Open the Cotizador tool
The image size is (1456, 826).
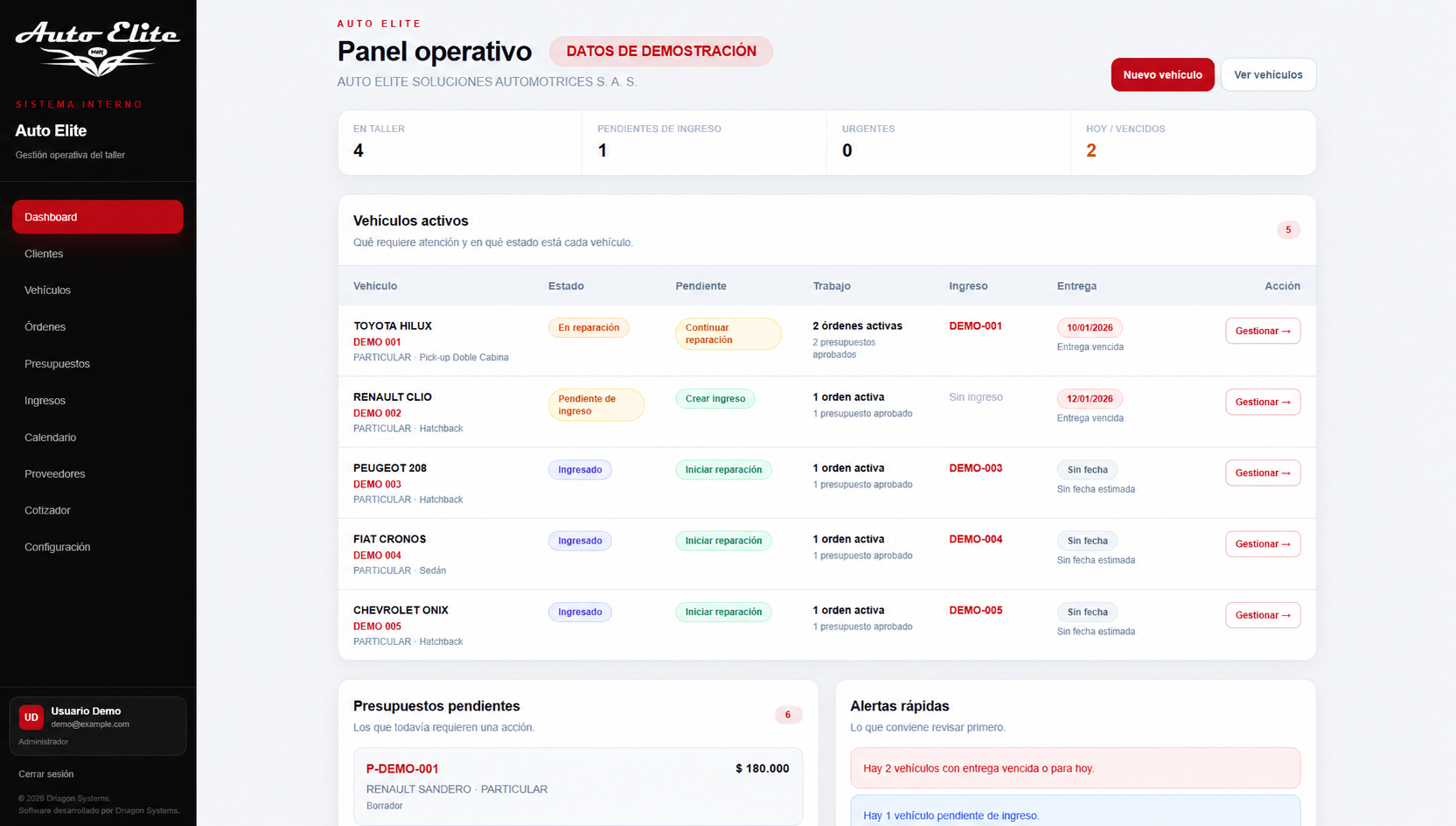click(x=47, y=510)
